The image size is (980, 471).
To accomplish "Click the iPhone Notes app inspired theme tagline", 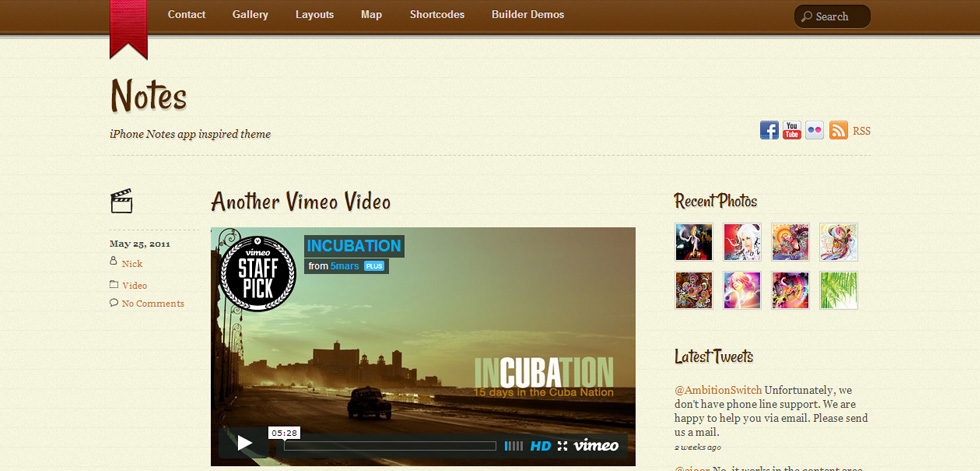I will coord(190,134).
